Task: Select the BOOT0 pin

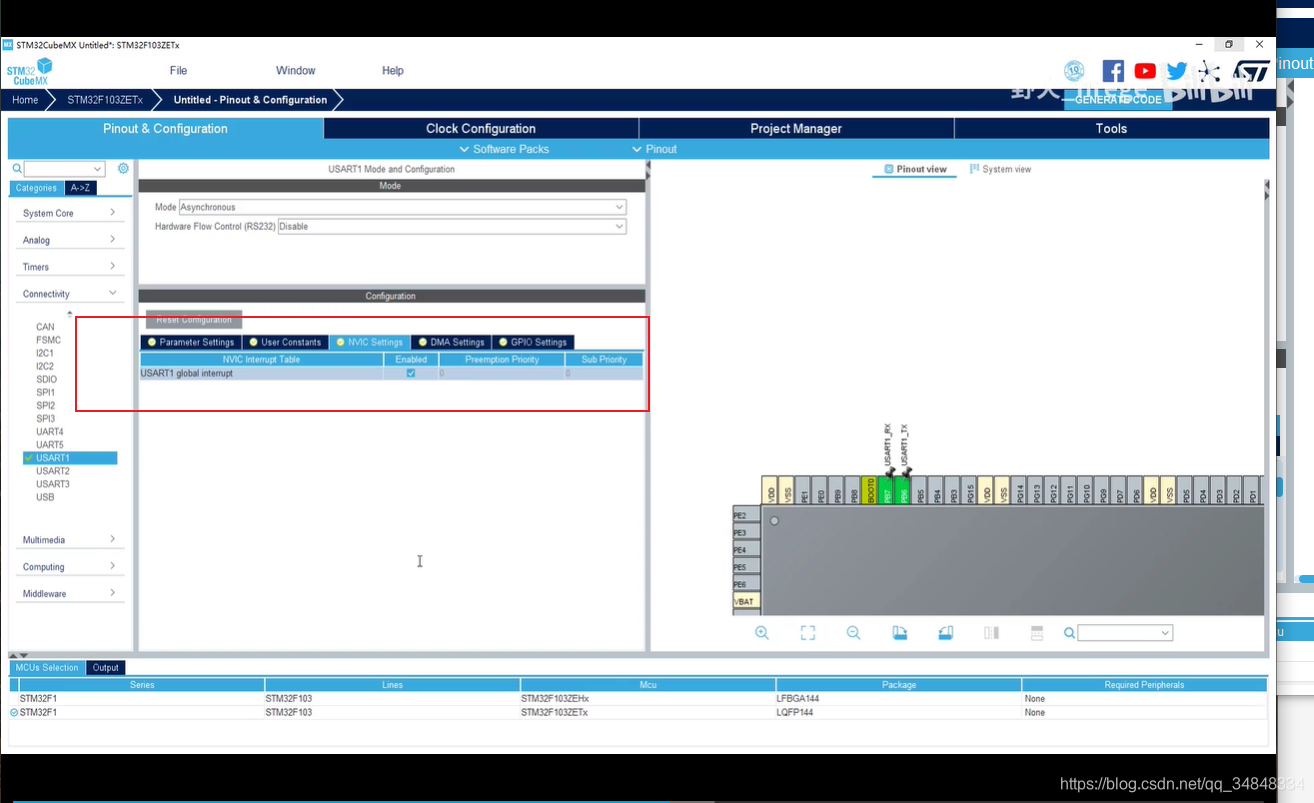Action: click(x=870, y=490)
